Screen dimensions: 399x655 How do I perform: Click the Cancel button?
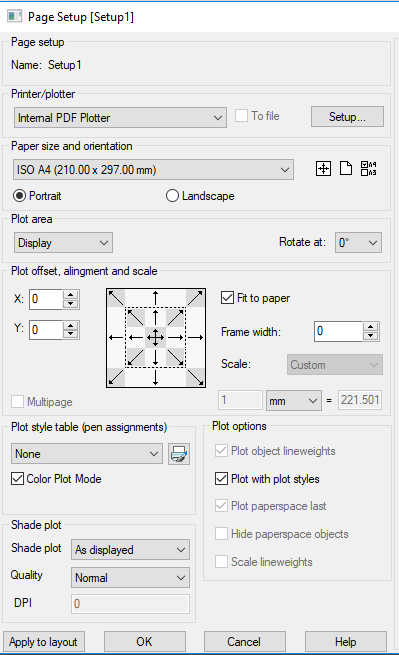tap(244, 642)
